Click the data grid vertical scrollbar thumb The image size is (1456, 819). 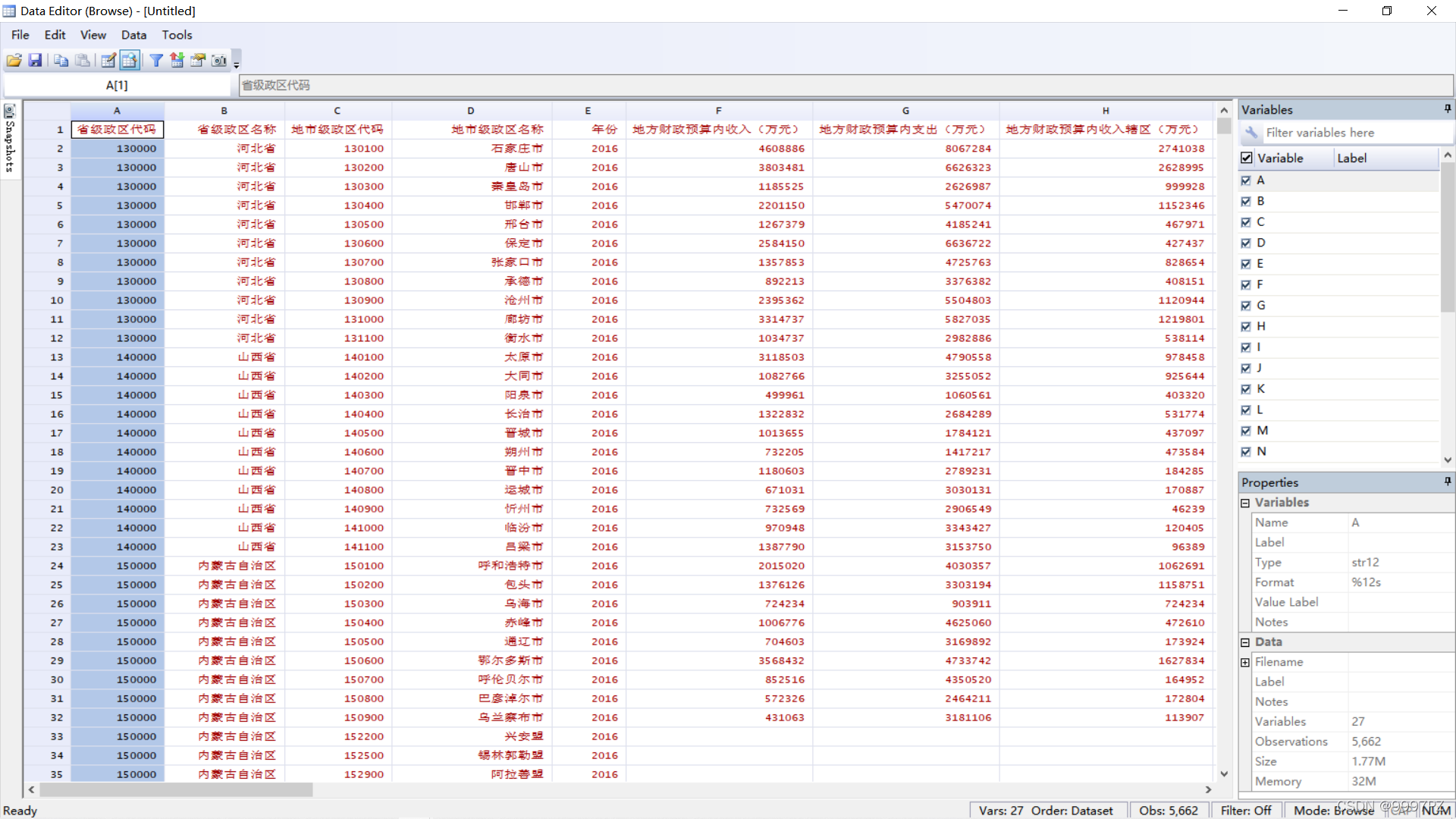1224,126
